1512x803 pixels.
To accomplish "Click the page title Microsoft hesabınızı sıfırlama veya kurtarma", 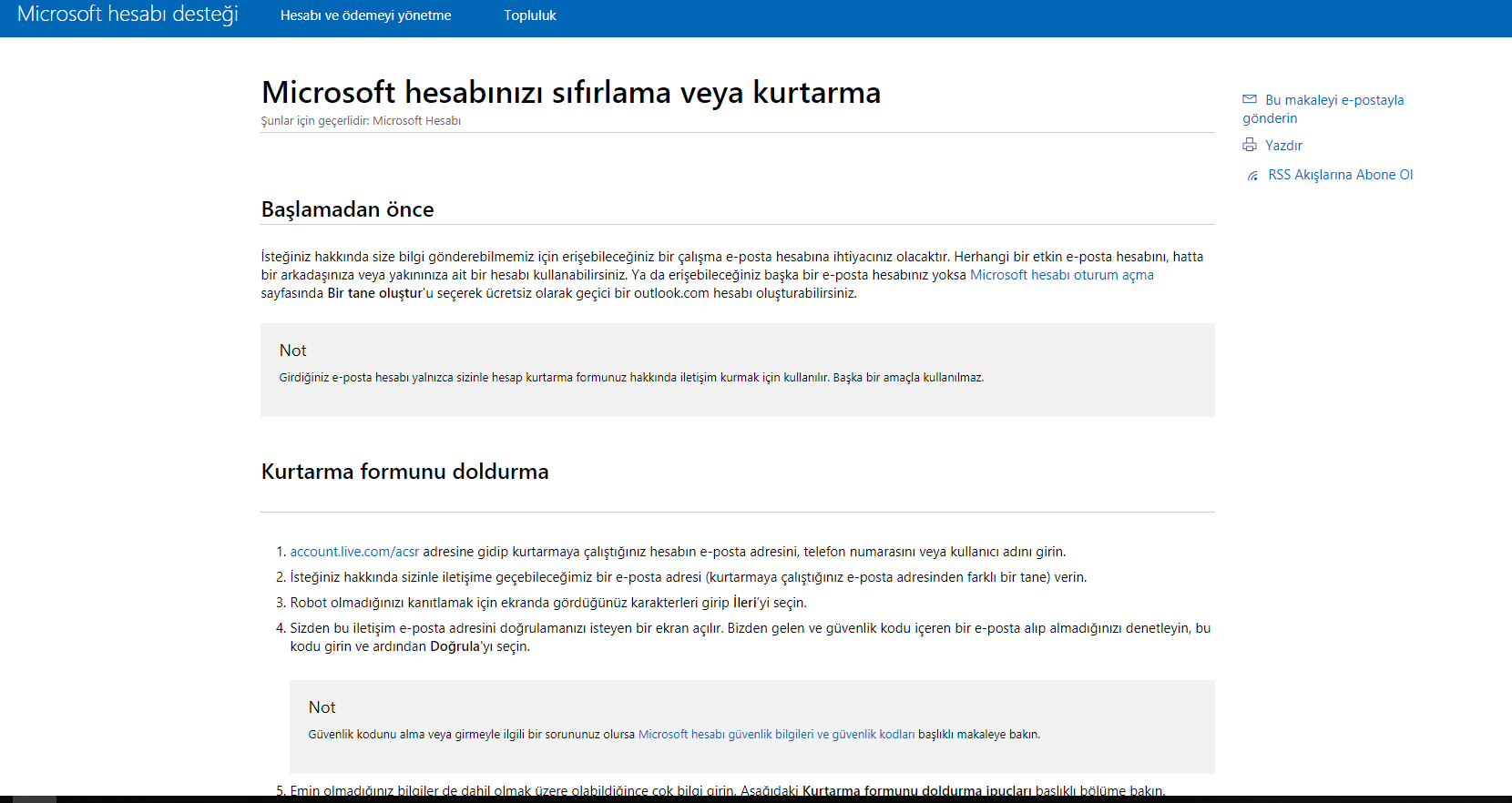I will coord(571,92).
